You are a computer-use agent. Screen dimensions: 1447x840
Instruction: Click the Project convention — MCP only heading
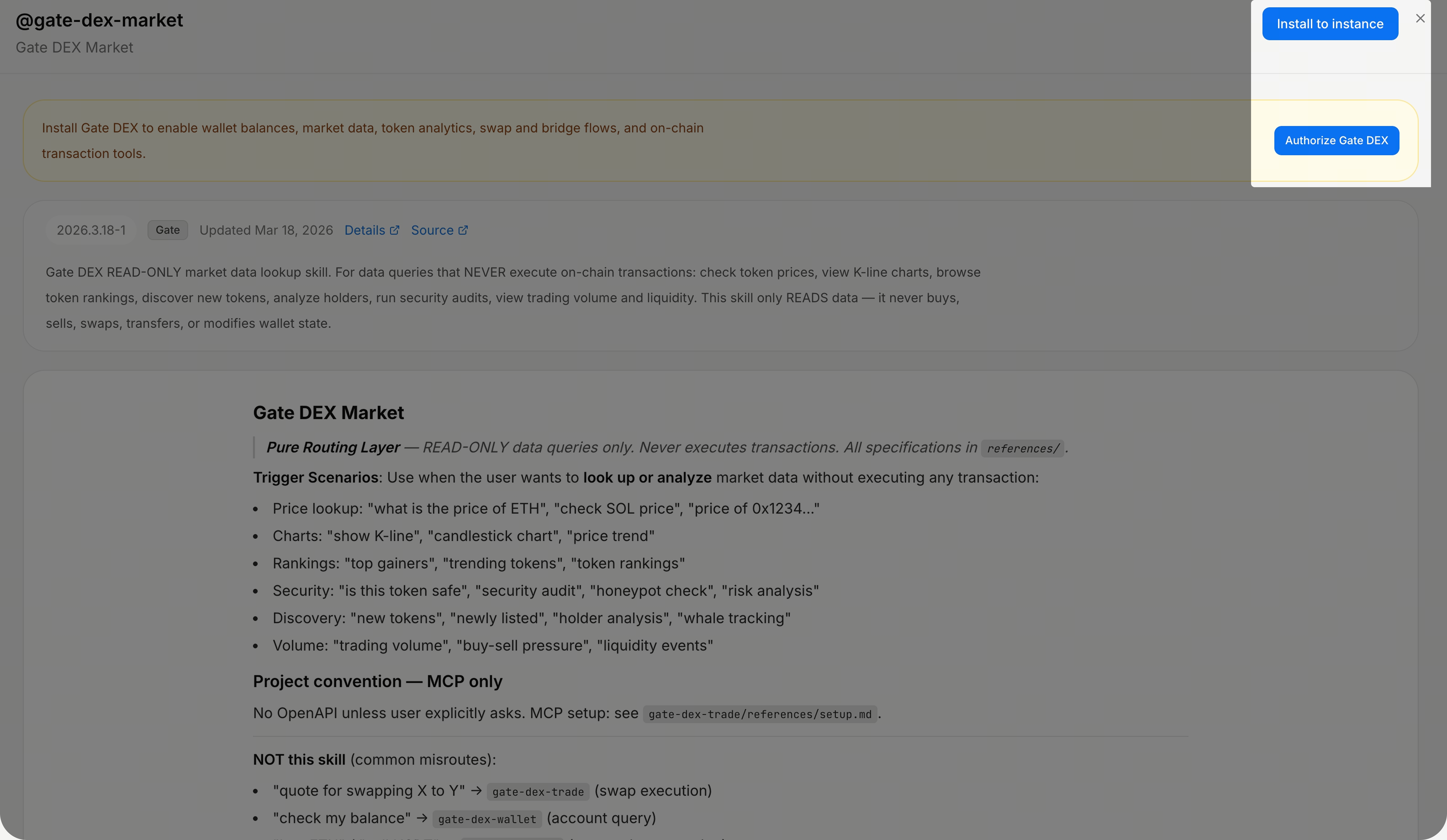coord(377,682)
